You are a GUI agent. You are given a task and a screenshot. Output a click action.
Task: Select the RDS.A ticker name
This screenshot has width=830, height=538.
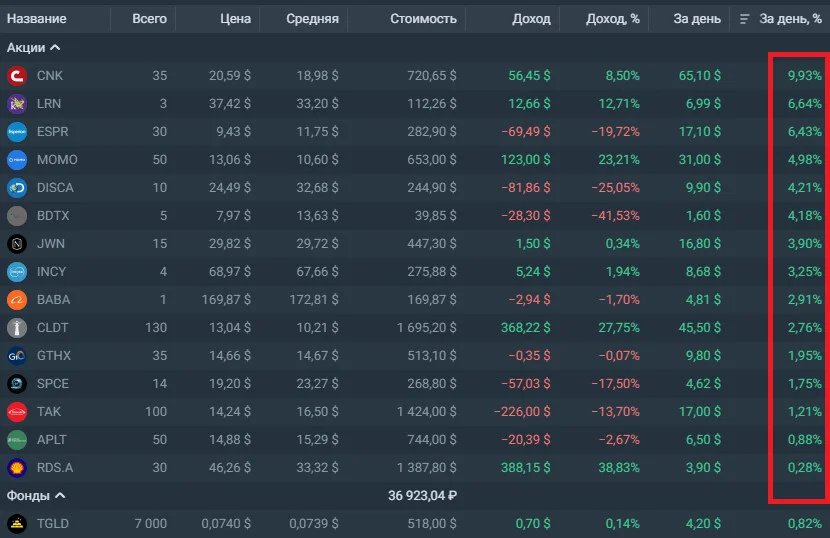click(55, 468)
